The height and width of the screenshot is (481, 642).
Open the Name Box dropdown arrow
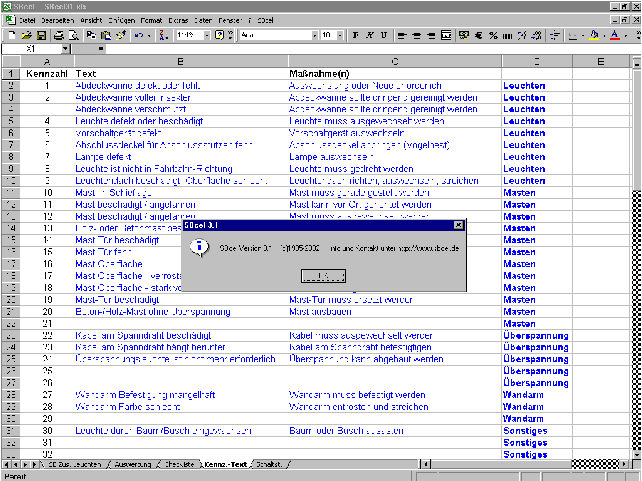66,49
